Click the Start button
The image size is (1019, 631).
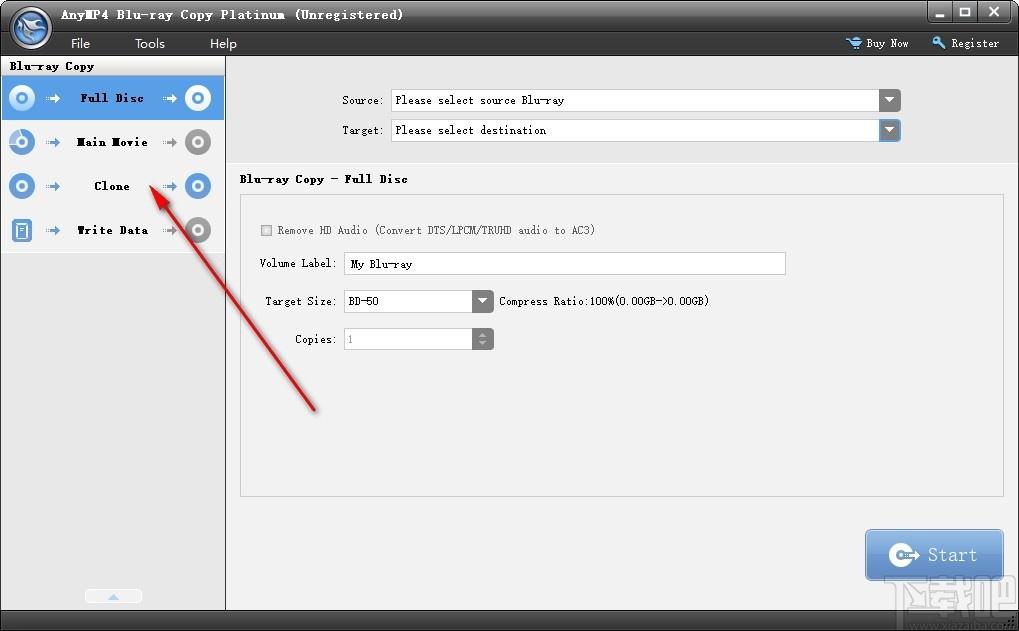click(934, 554)
